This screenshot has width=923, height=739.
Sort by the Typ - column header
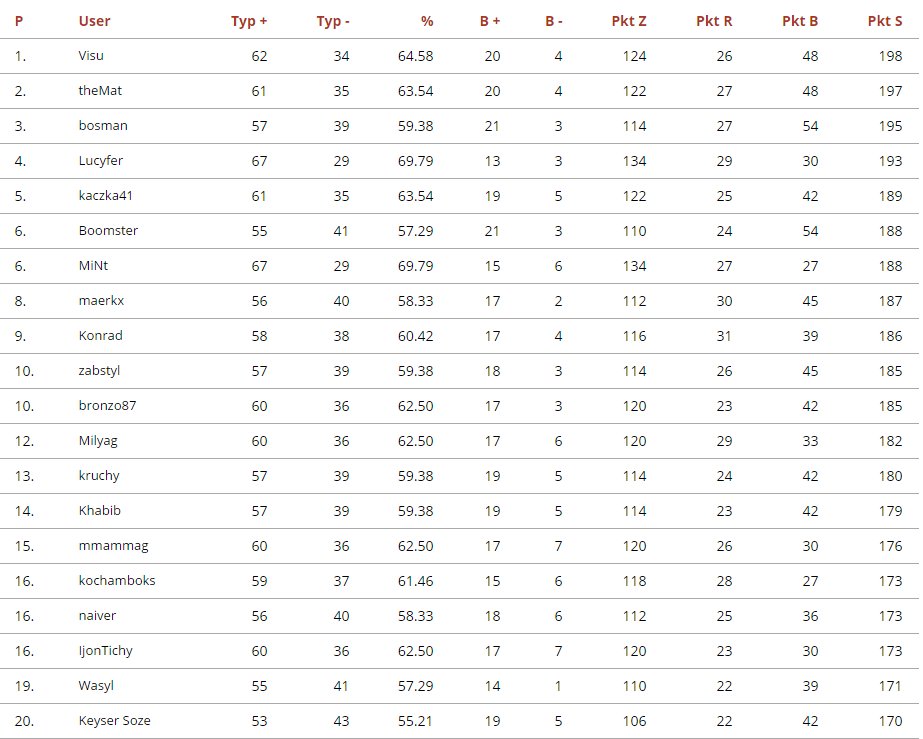(333, 21)
